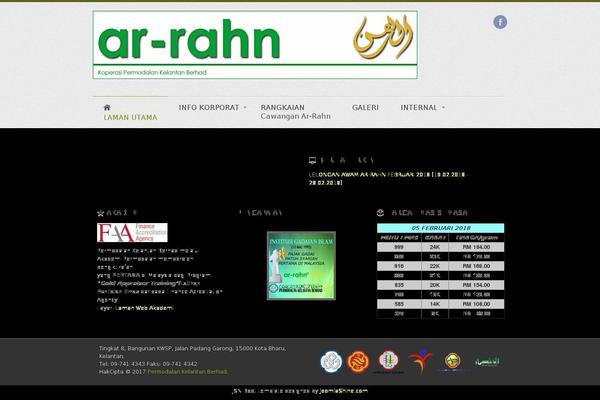Click the green Arabic script logo in footer
The width and height of the screenshot is (600, 400).
click(487, 361)
